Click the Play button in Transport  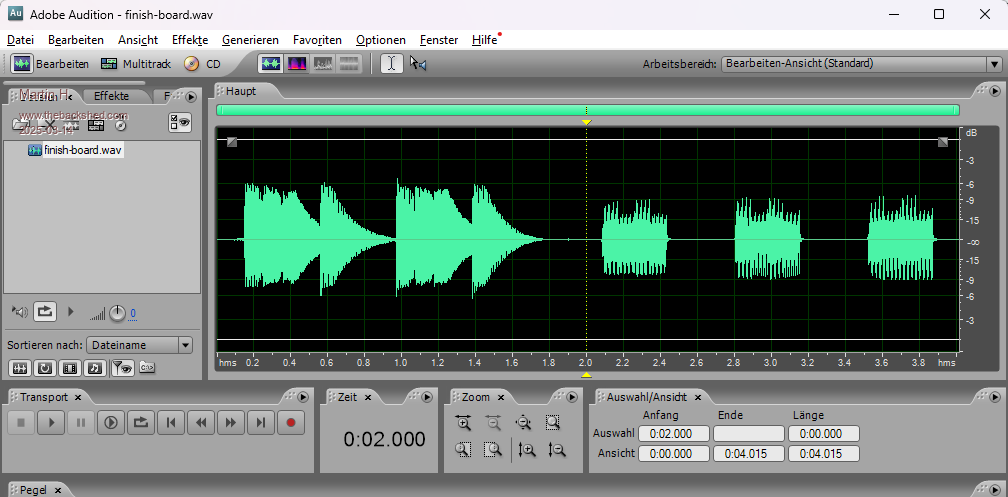pyautogui.click(x=51, y=423)
